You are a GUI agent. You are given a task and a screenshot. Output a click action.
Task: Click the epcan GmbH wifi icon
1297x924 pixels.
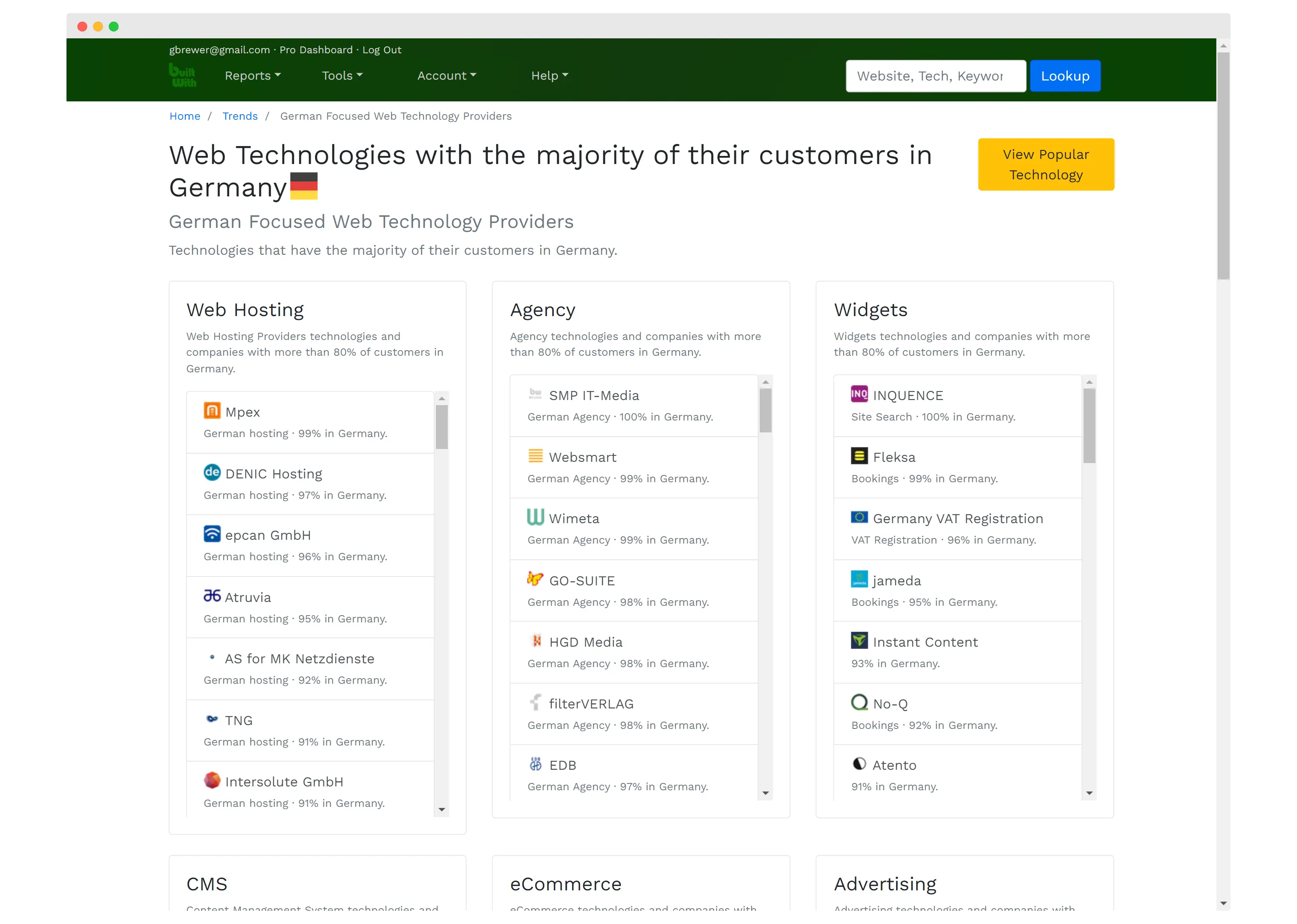pyautogui.click(x=212, y=534)
